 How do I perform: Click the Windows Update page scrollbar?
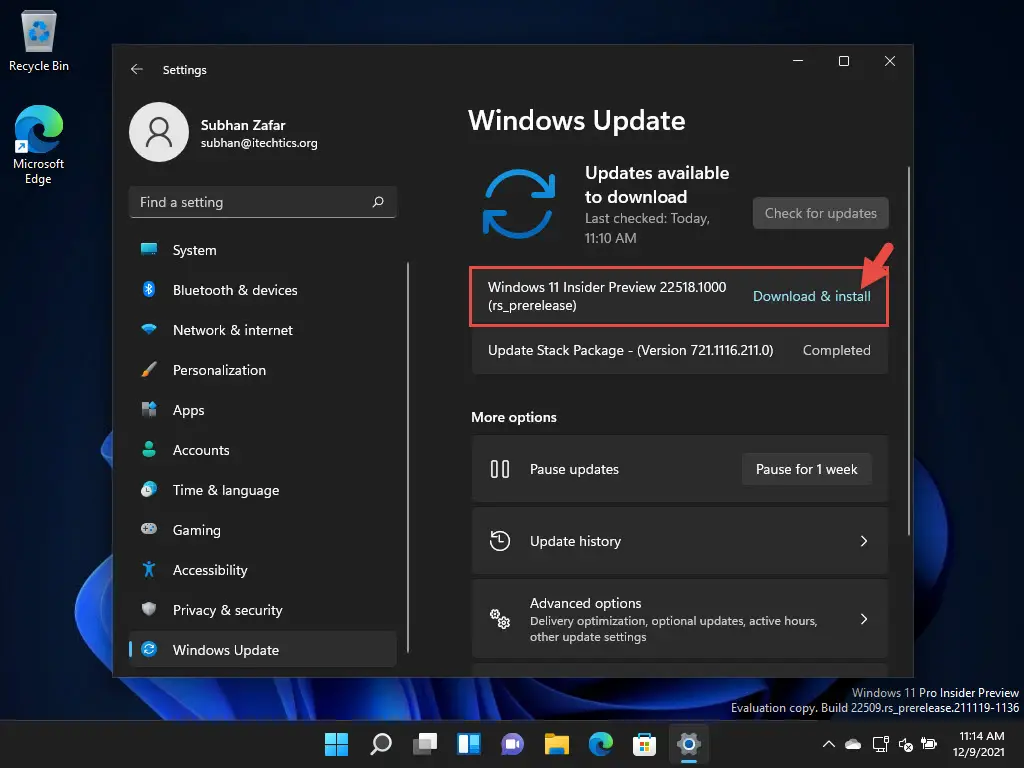pyautogui.click(x=908, y=351)
